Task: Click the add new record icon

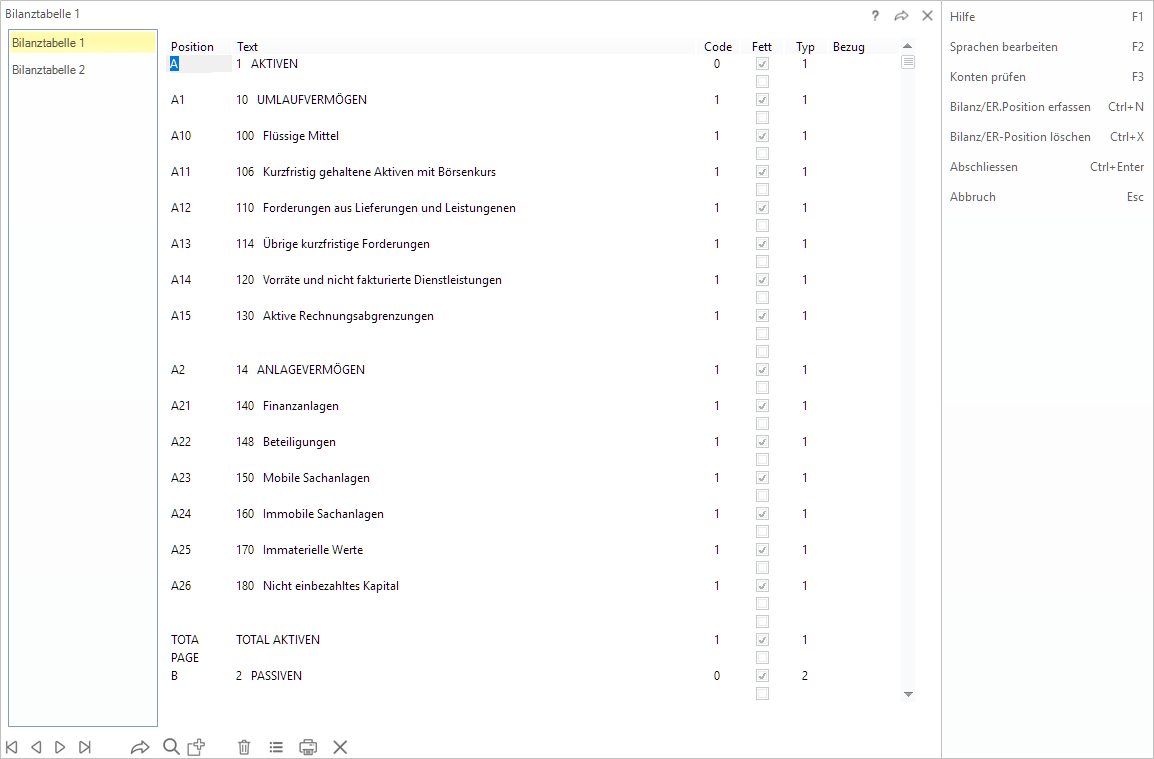Action: (x=197, y=747)
